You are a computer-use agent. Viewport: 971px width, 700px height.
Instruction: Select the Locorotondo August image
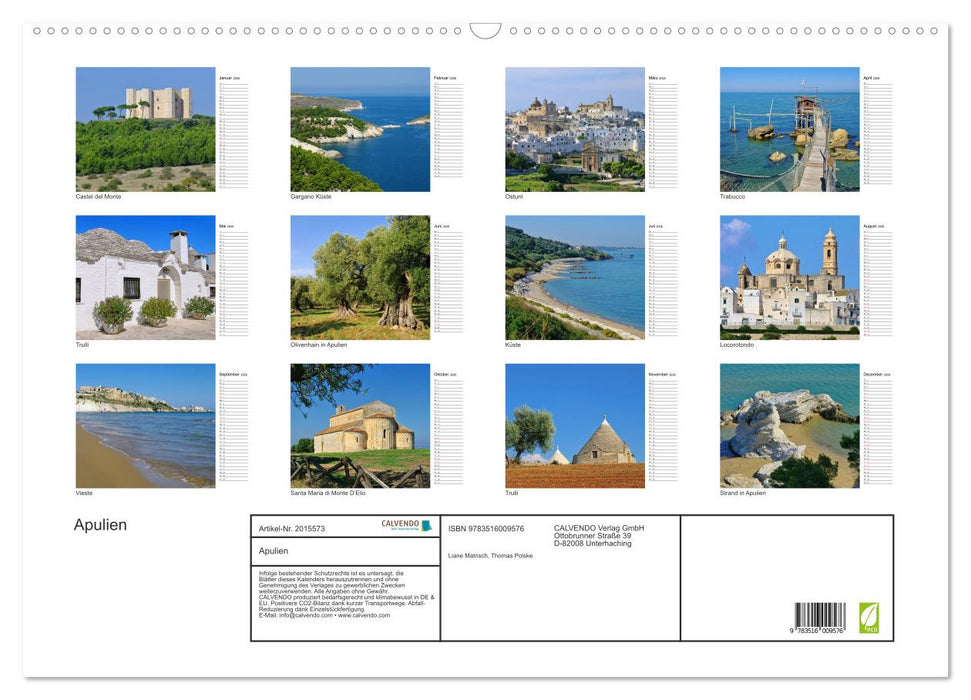790,277
